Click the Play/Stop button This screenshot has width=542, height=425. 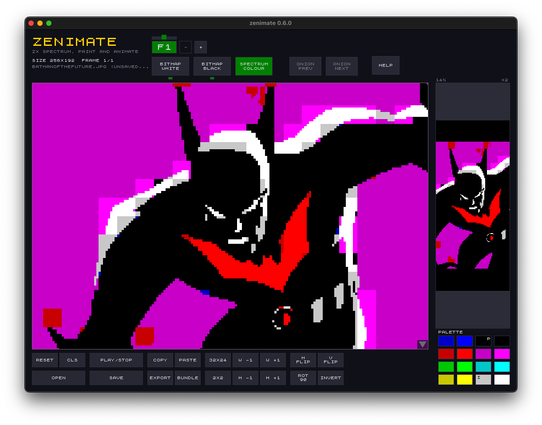(x=116, y=360)
